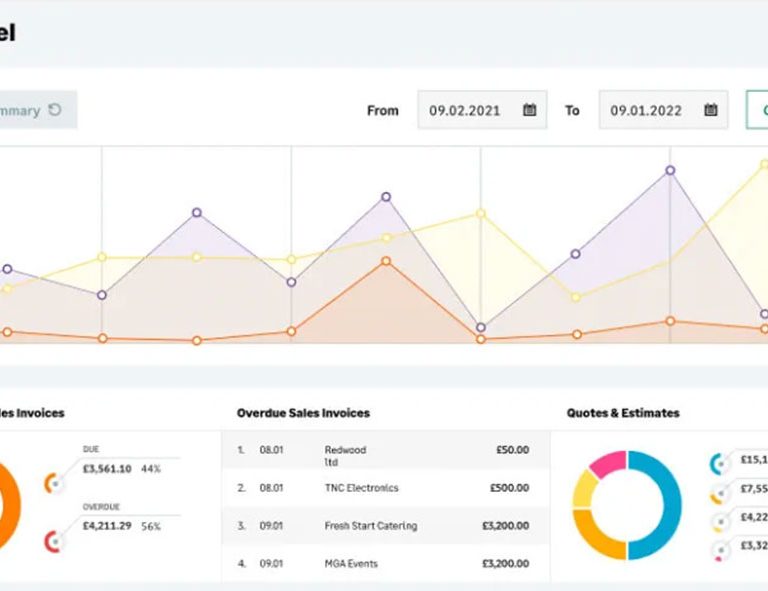Open the From date calendar icon
768x591 pixels.
tap(529, 110)
